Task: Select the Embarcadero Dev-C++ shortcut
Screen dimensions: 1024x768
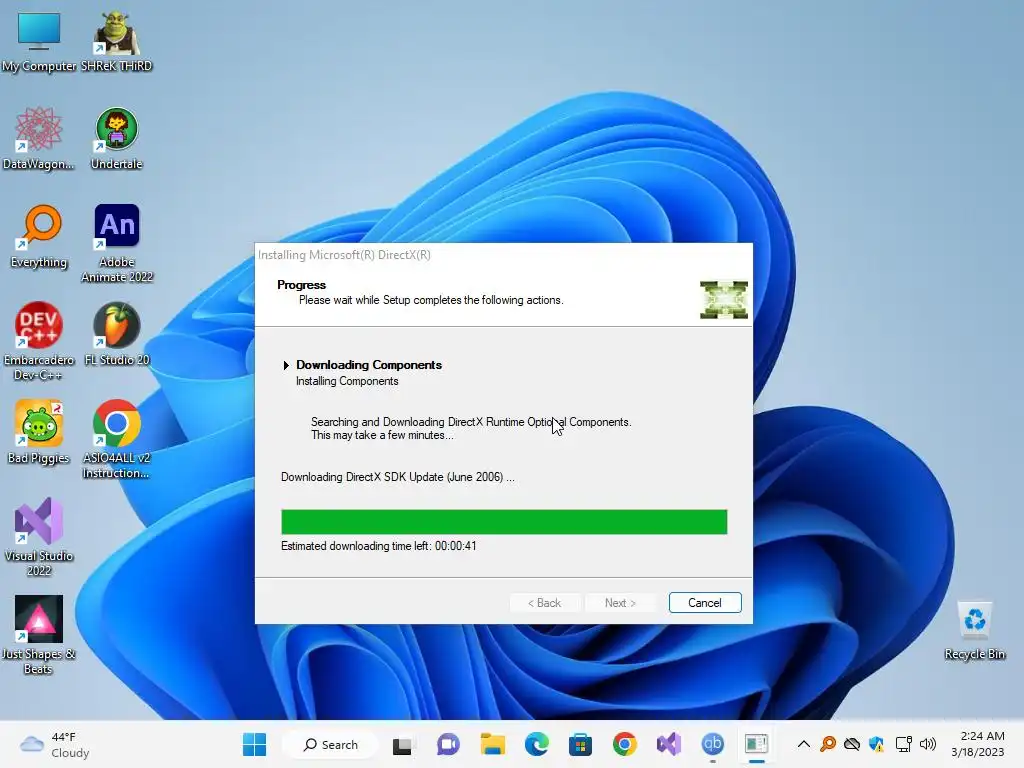Action: click(x=39, y=342)
